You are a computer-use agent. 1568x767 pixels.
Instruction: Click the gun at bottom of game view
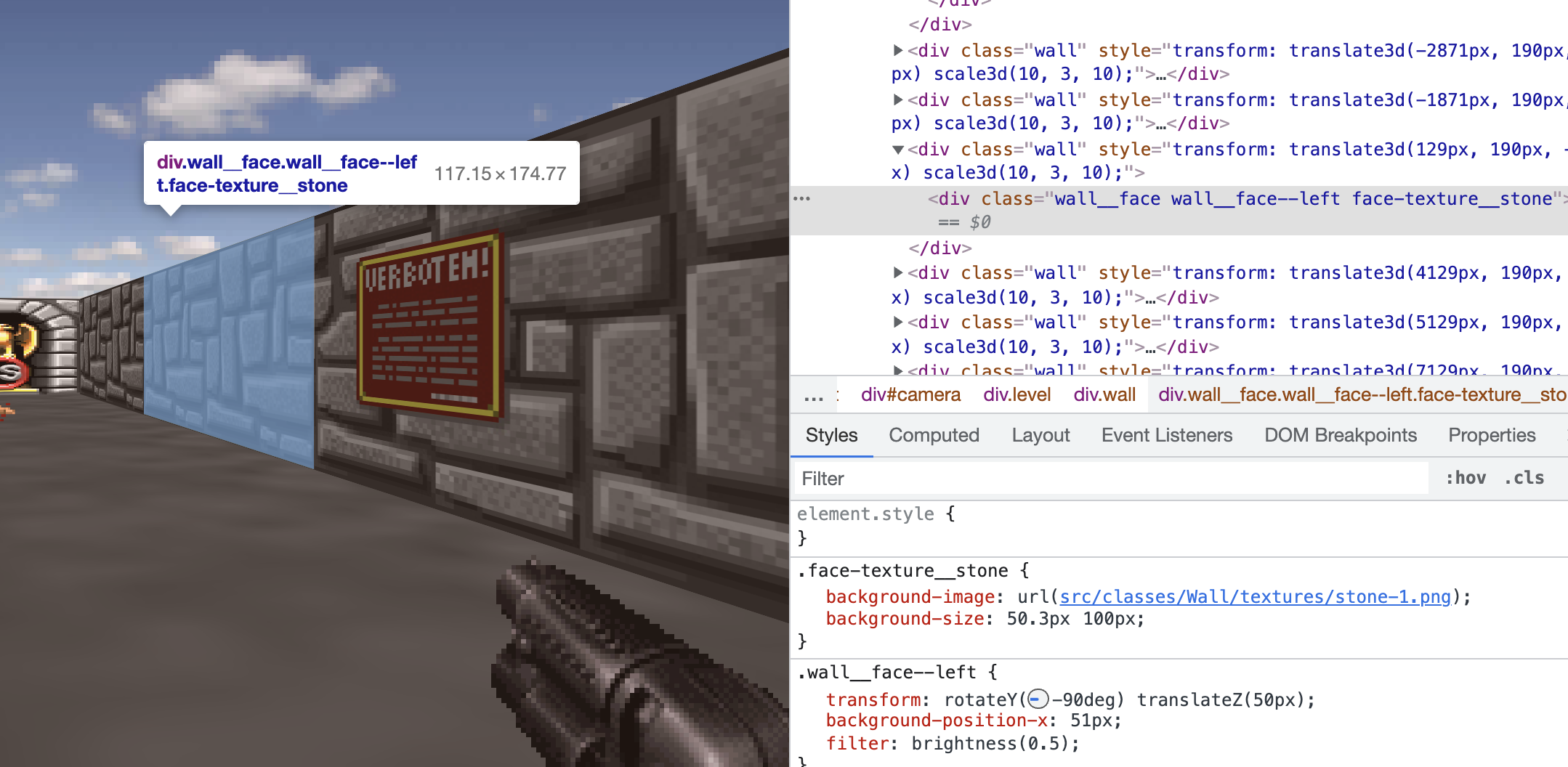[x=639, y=665]
